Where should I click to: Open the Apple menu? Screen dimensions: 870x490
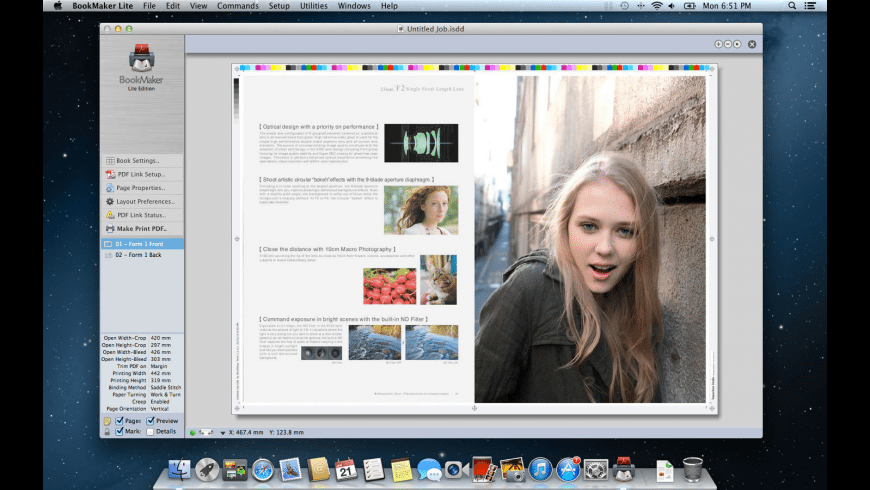58,6
